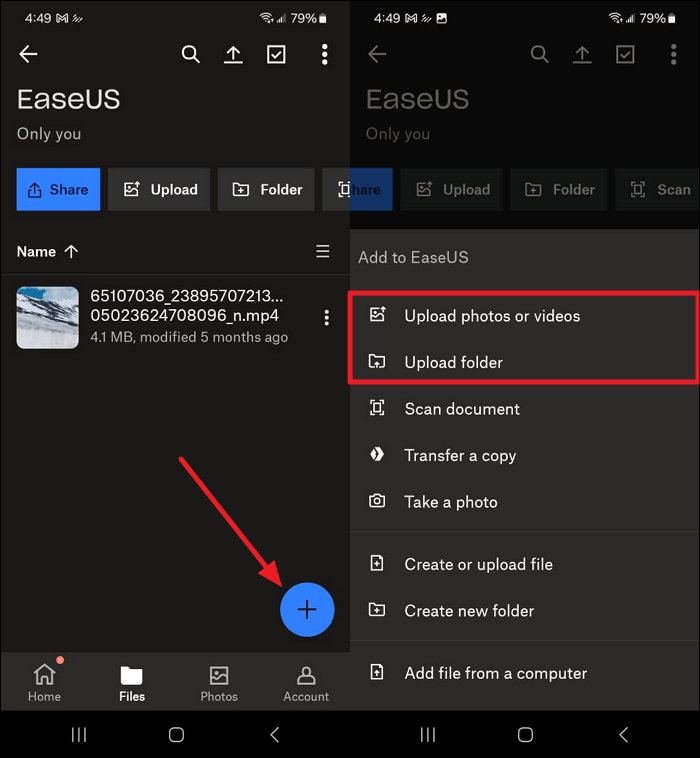Open the mp4 video thumbnail
Screen dimensions: 700x758
tap(47, 318)
